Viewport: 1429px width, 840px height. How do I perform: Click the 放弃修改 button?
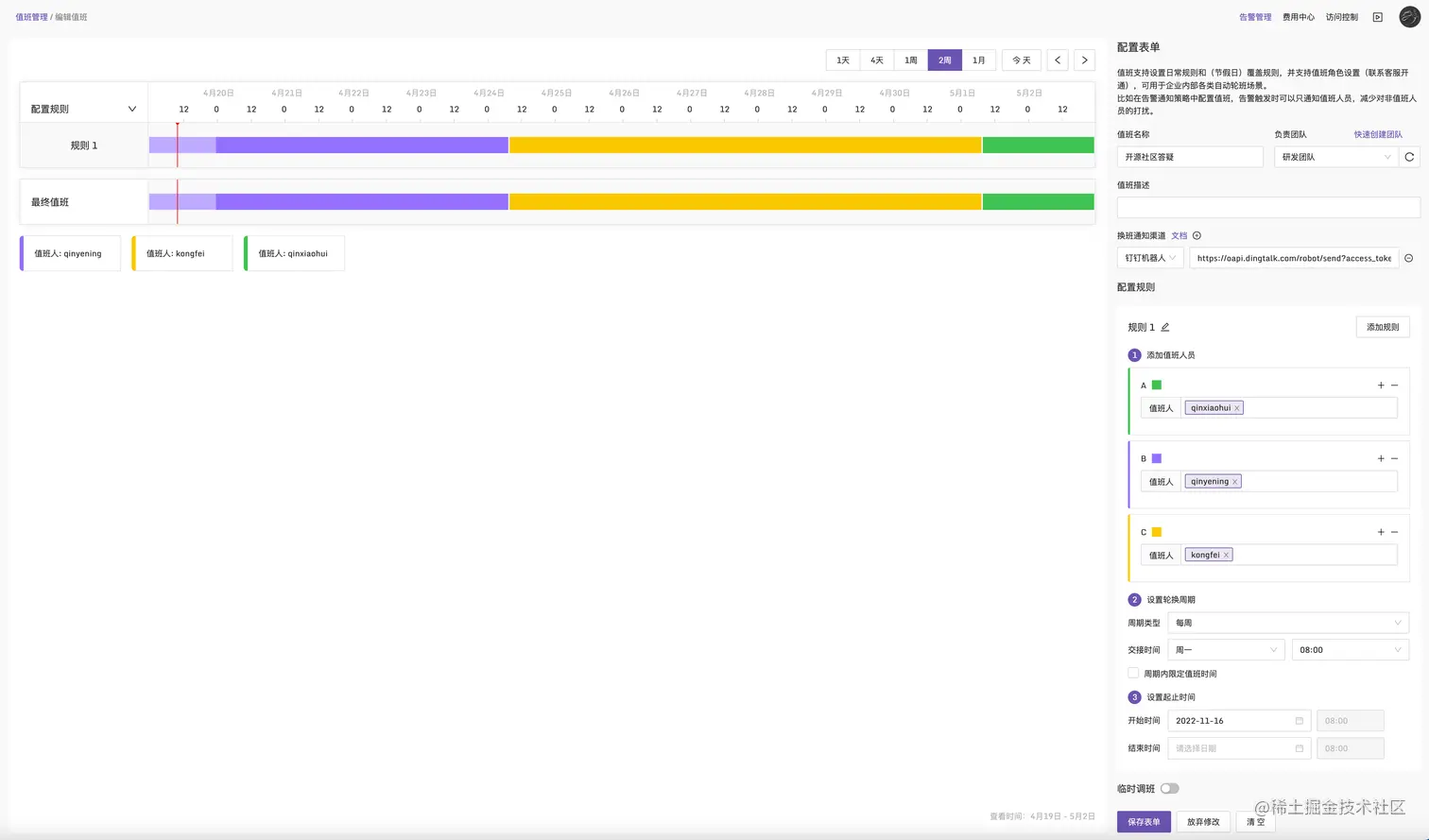[x=1203, y=822]
